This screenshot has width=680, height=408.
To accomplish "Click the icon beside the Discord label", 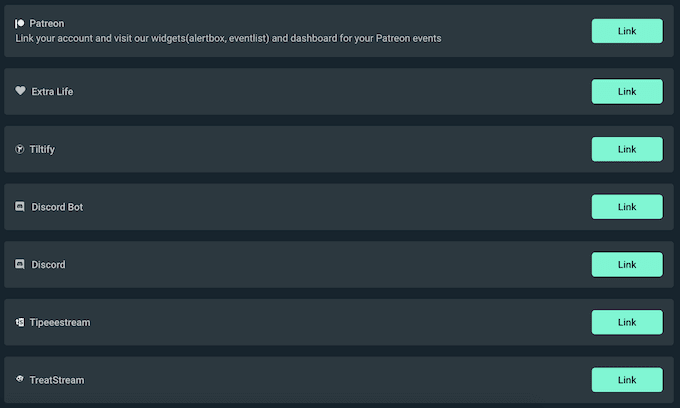I will coord(20,265).
